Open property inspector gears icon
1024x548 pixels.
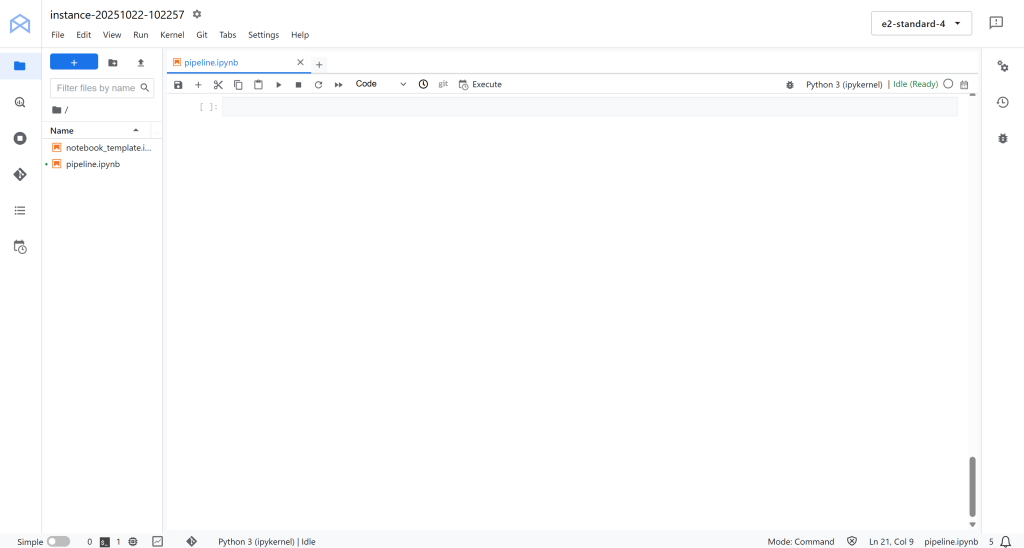tap(1002, 66)
